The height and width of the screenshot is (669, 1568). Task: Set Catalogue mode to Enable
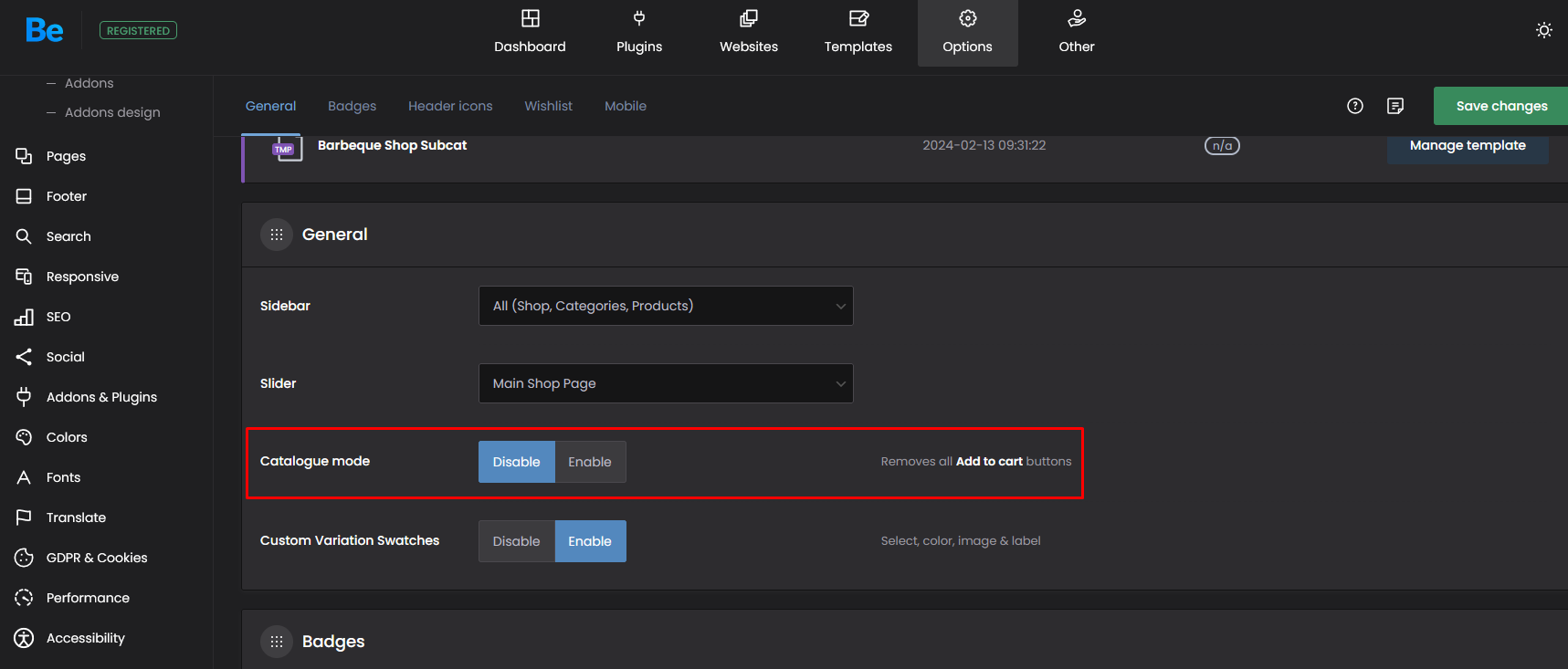pos(590,462)
